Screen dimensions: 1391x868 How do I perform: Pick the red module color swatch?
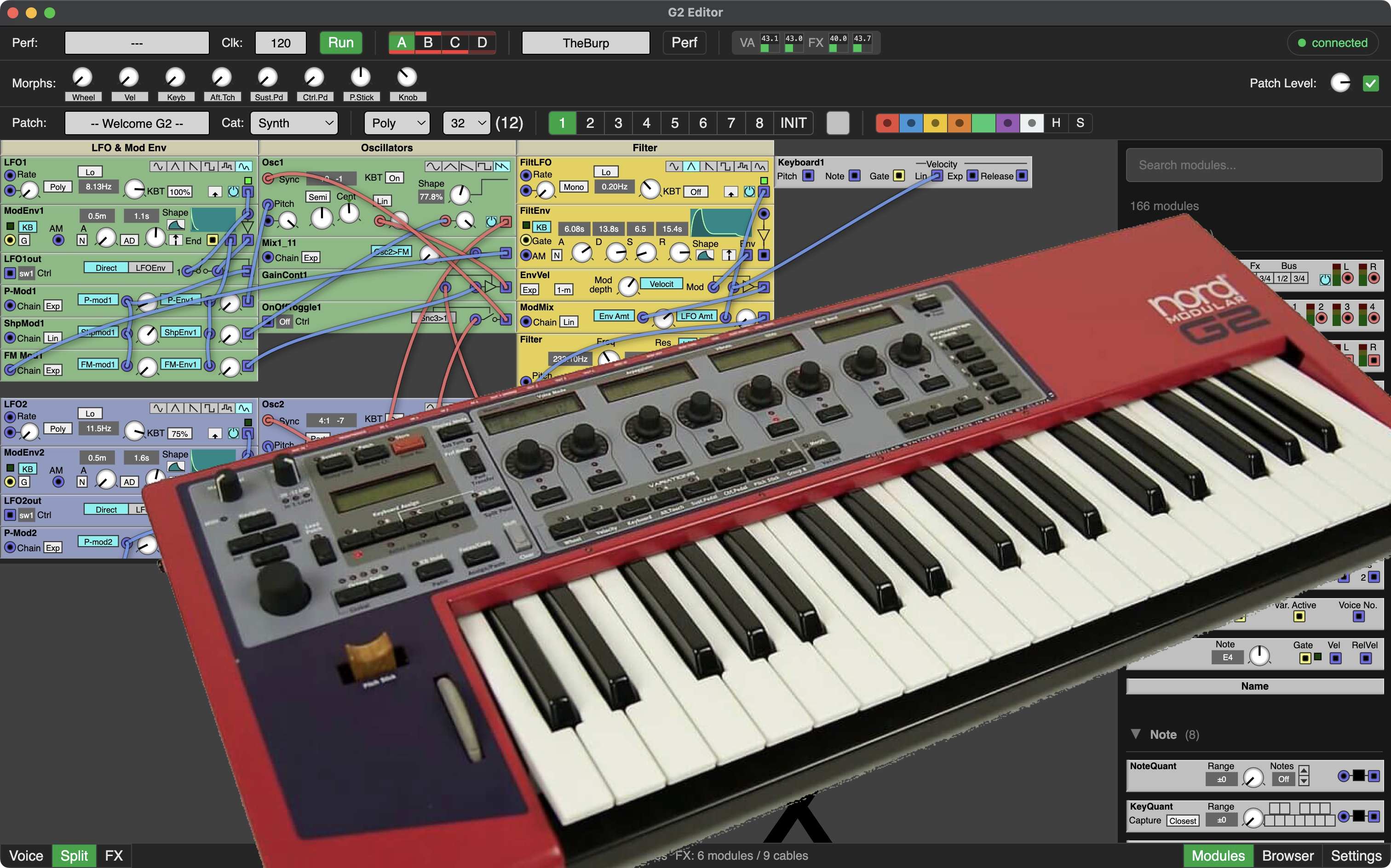[887, 123]
